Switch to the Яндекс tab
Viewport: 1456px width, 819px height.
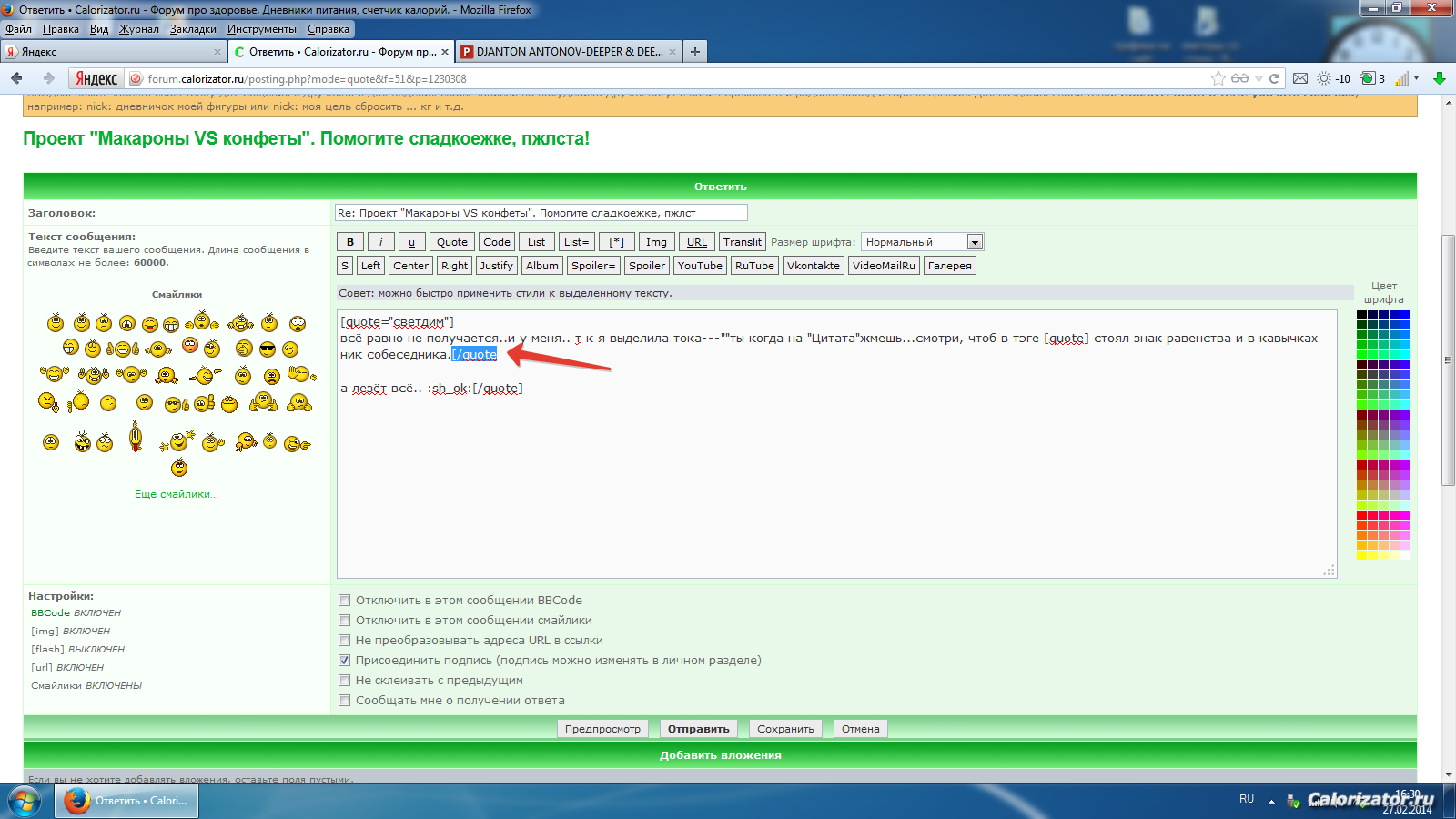tap(114, 52)
